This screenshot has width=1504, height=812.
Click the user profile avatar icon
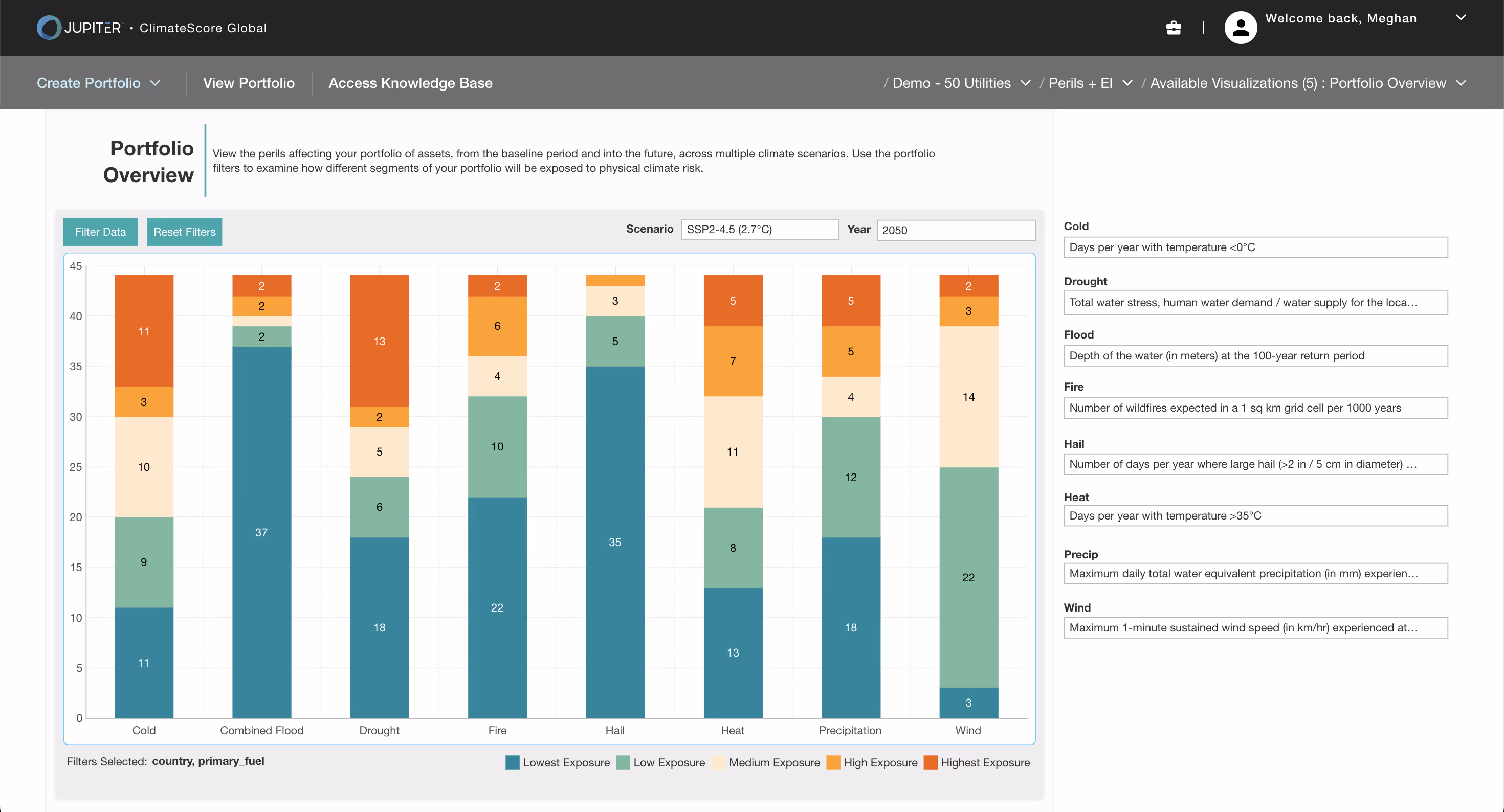pyautogui.click(x=1240, y=28)
